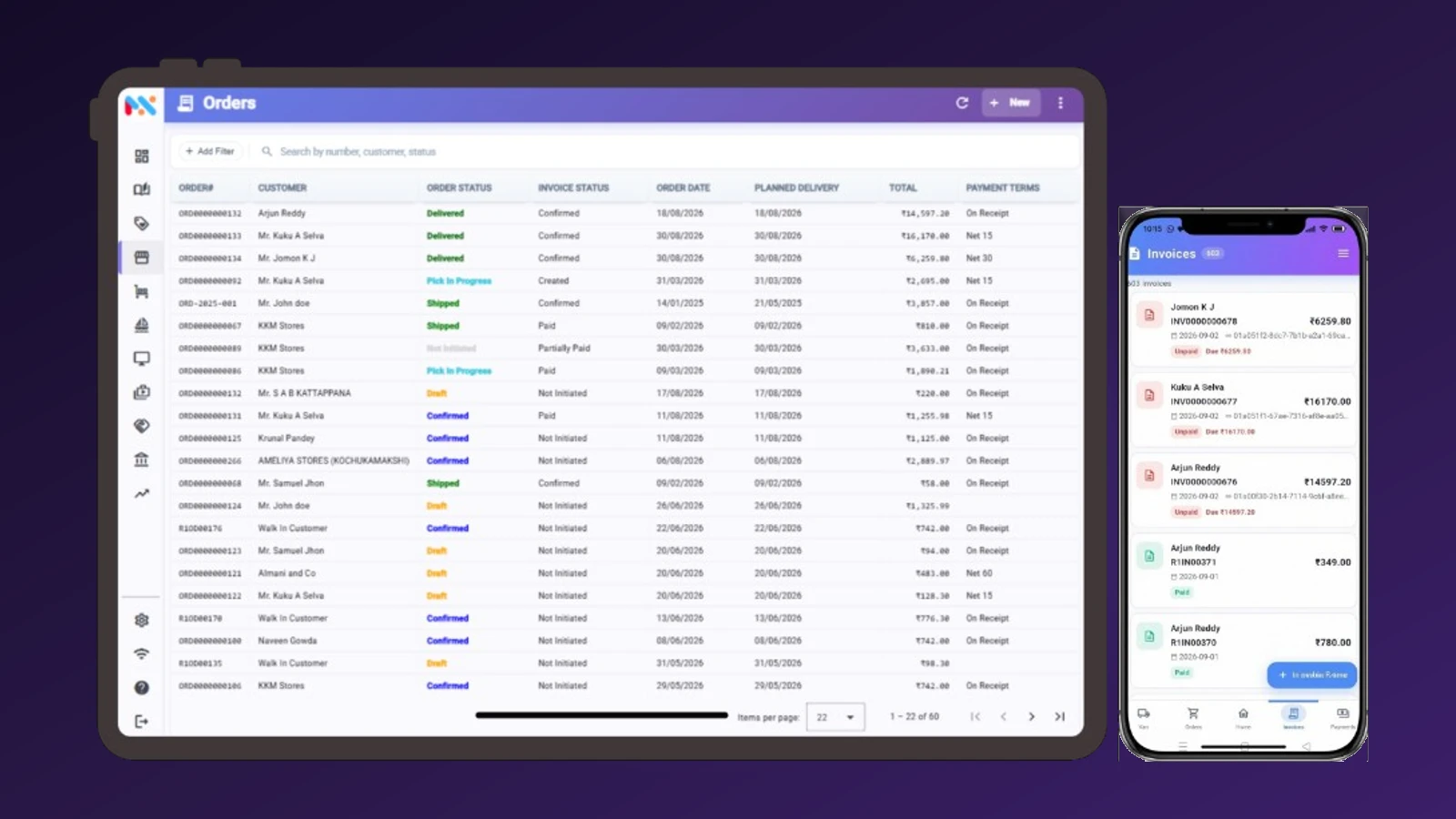This screenshot has width=1456, height=819.
Task: Select the Mr. S A B KATTAPPANA order
Action: [x=626, y=393]
